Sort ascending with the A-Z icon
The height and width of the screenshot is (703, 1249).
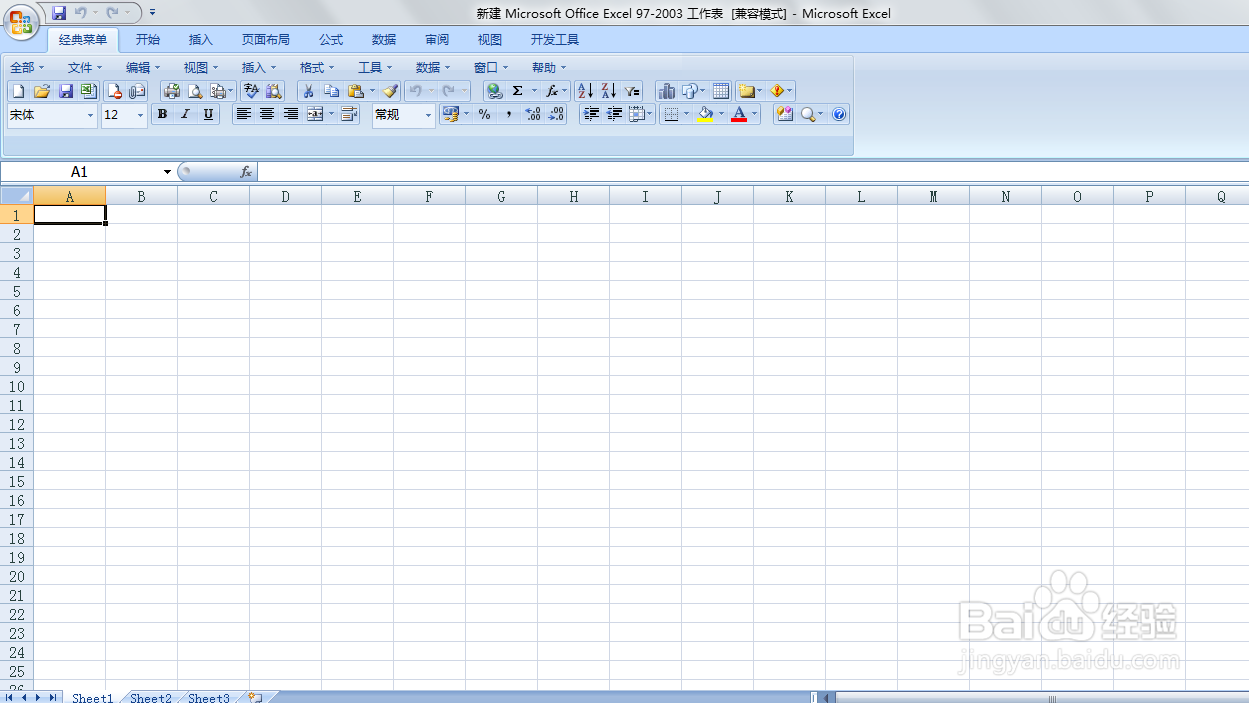[x=586, y=91]
